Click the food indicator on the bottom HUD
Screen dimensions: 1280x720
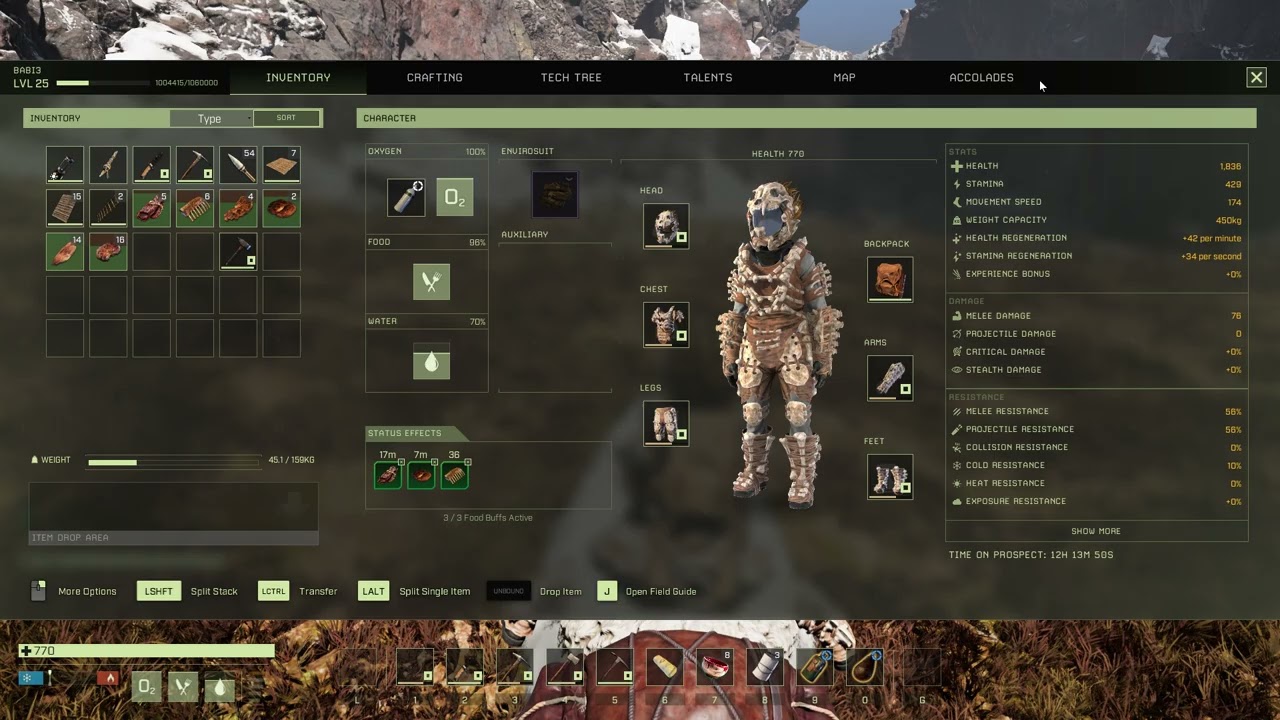(183, 687)
